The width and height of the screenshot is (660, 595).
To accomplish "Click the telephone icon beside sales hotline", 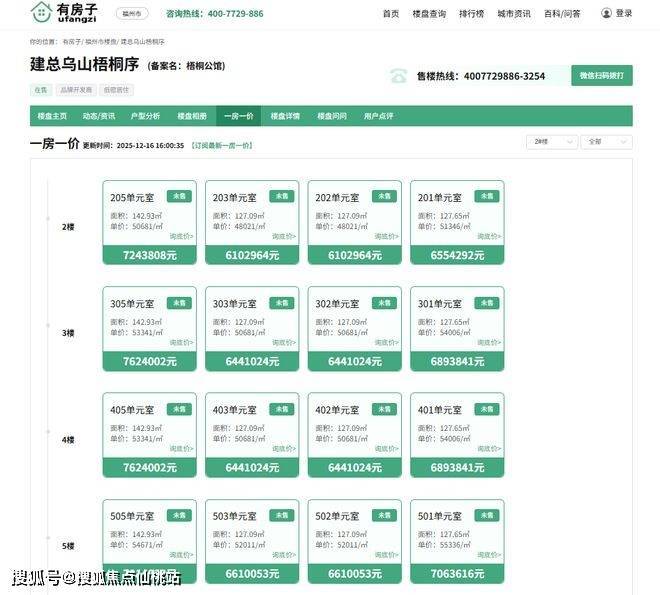I will pyautogui.click(x=398, y=76).
